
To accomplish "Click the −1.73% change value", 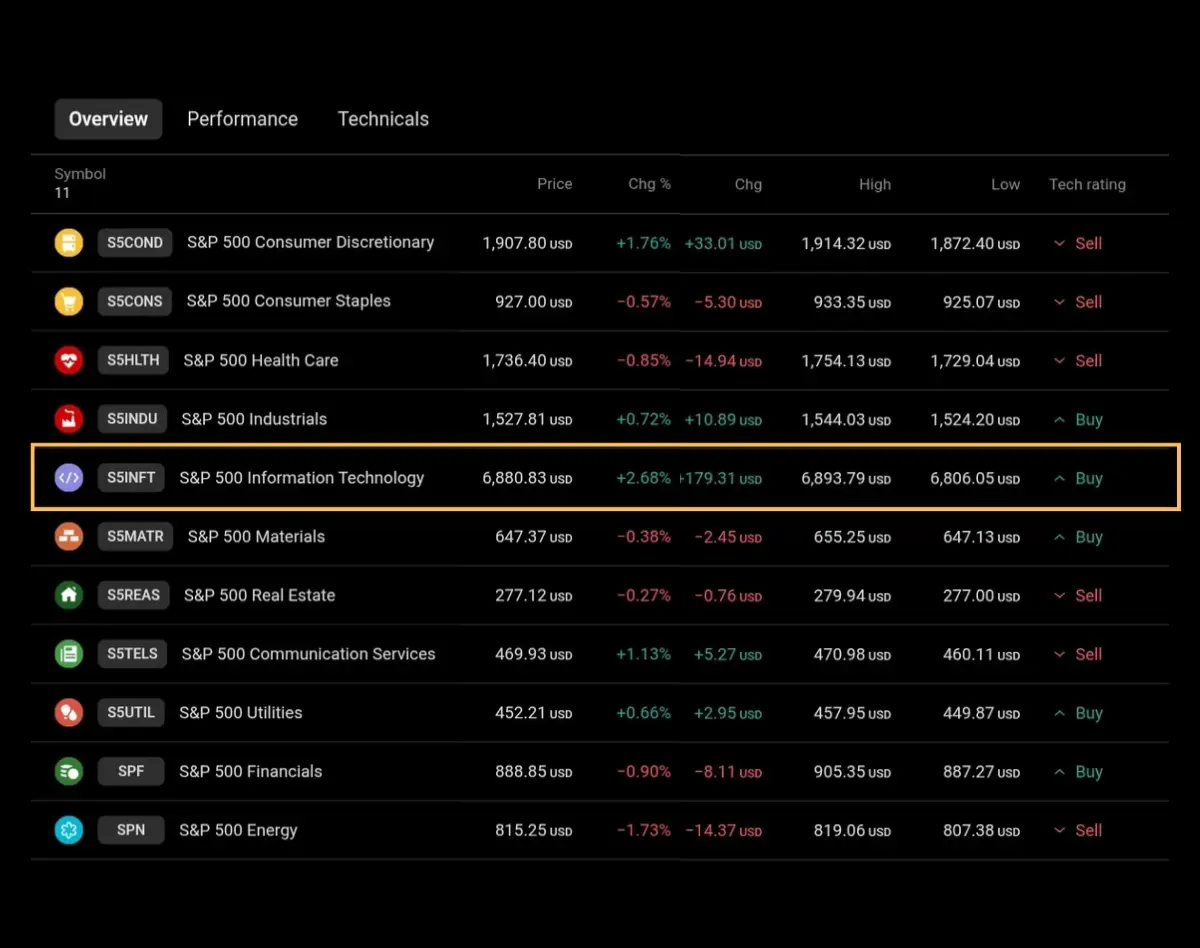I will coord(643,831).
